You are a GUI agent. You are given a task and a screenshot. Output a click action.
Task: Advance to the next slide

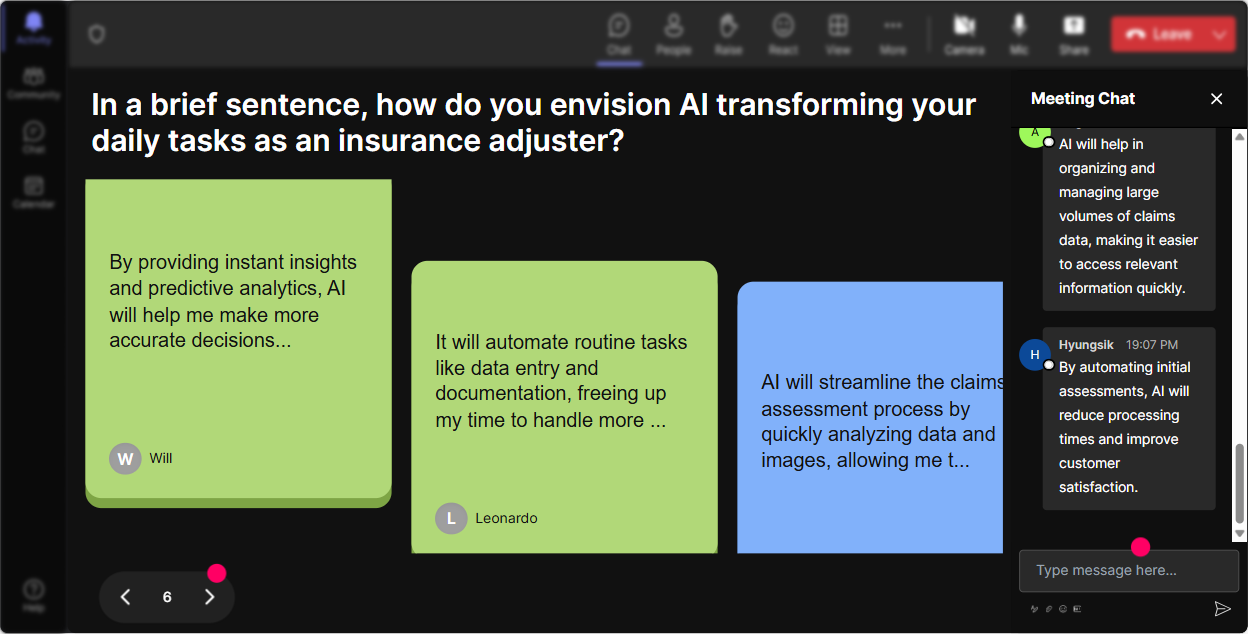pyautogui.click(x=209, y=597)
